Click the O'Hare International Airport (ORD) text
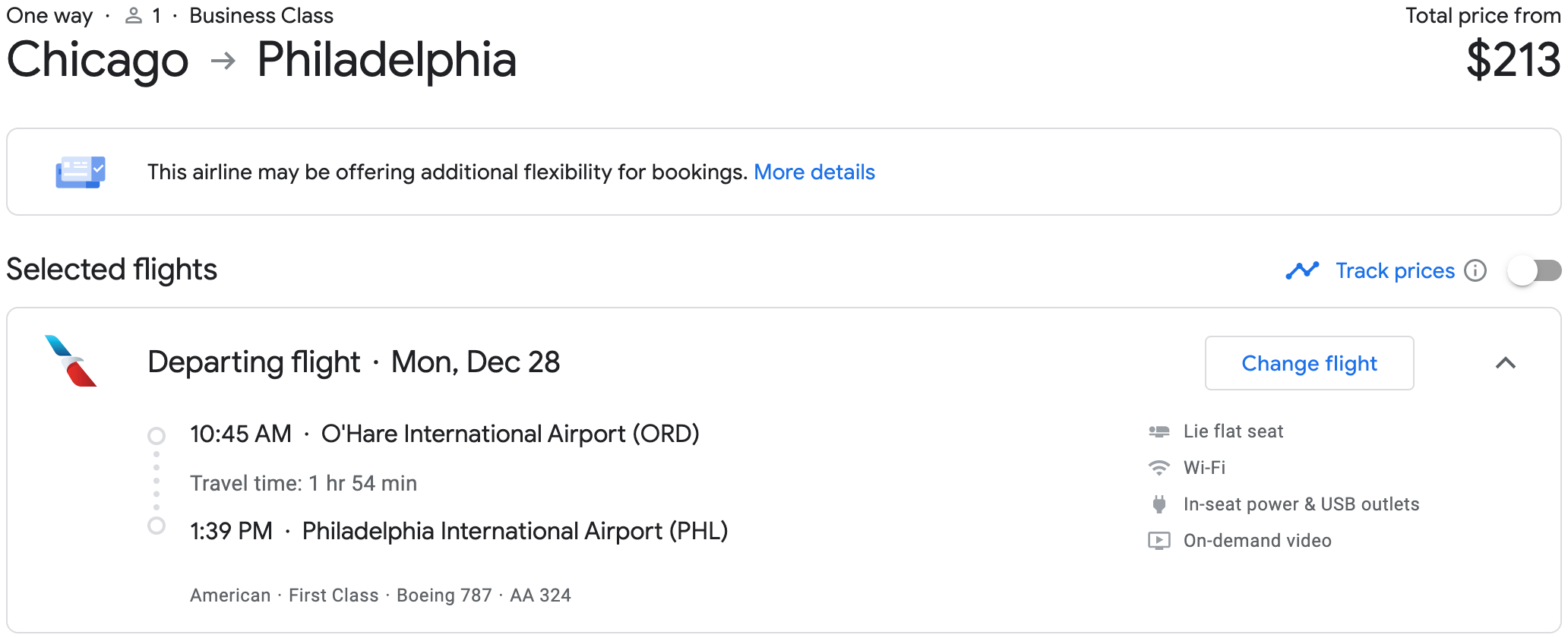 click(510, 434)
